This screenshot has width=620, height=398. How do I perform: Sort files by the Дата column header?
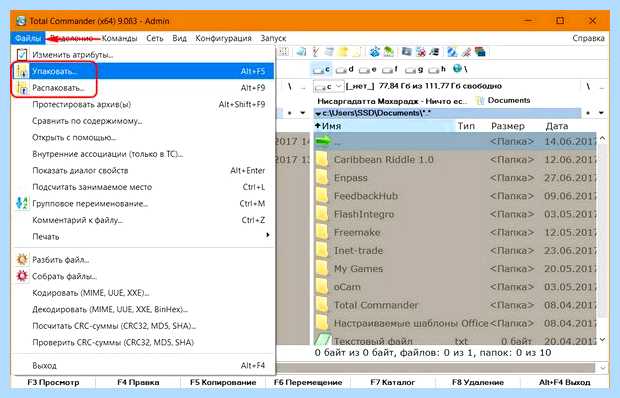pyautogui.click(x=557, y=126)
